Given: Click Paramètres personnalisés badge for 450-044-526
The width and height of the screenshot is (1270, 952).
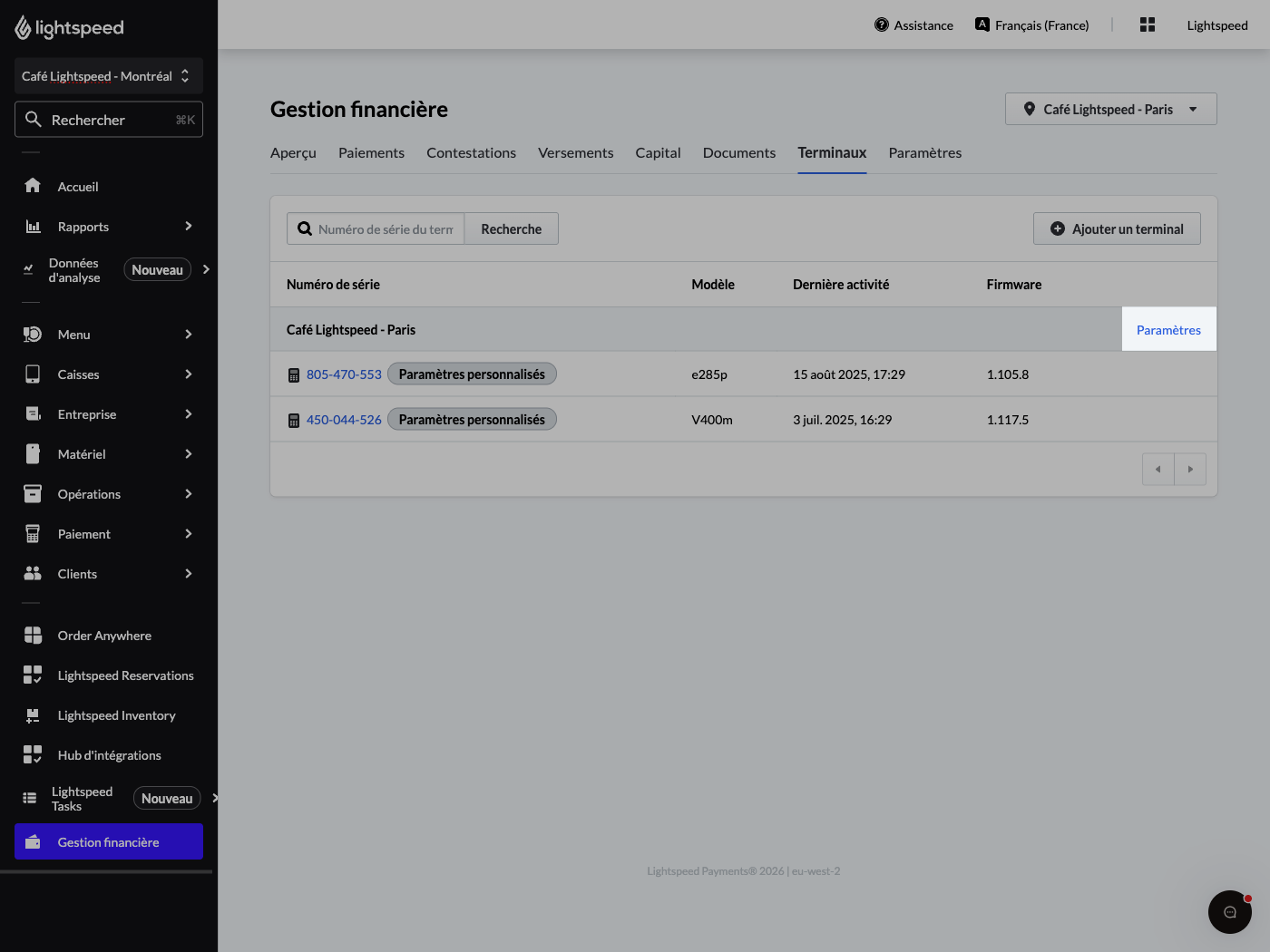Looking at the screenshot, I should (472, 420).
